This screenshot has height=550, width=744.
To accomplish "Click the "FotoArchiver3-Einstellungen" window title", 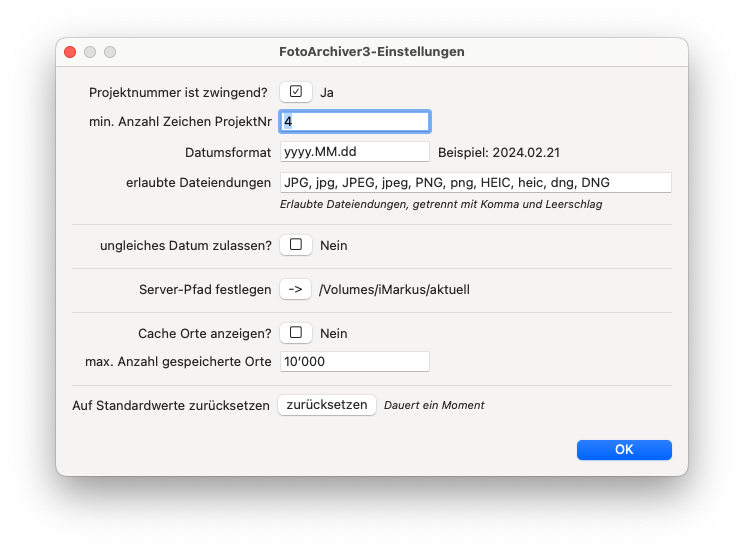I will click(x=372, y=51).
